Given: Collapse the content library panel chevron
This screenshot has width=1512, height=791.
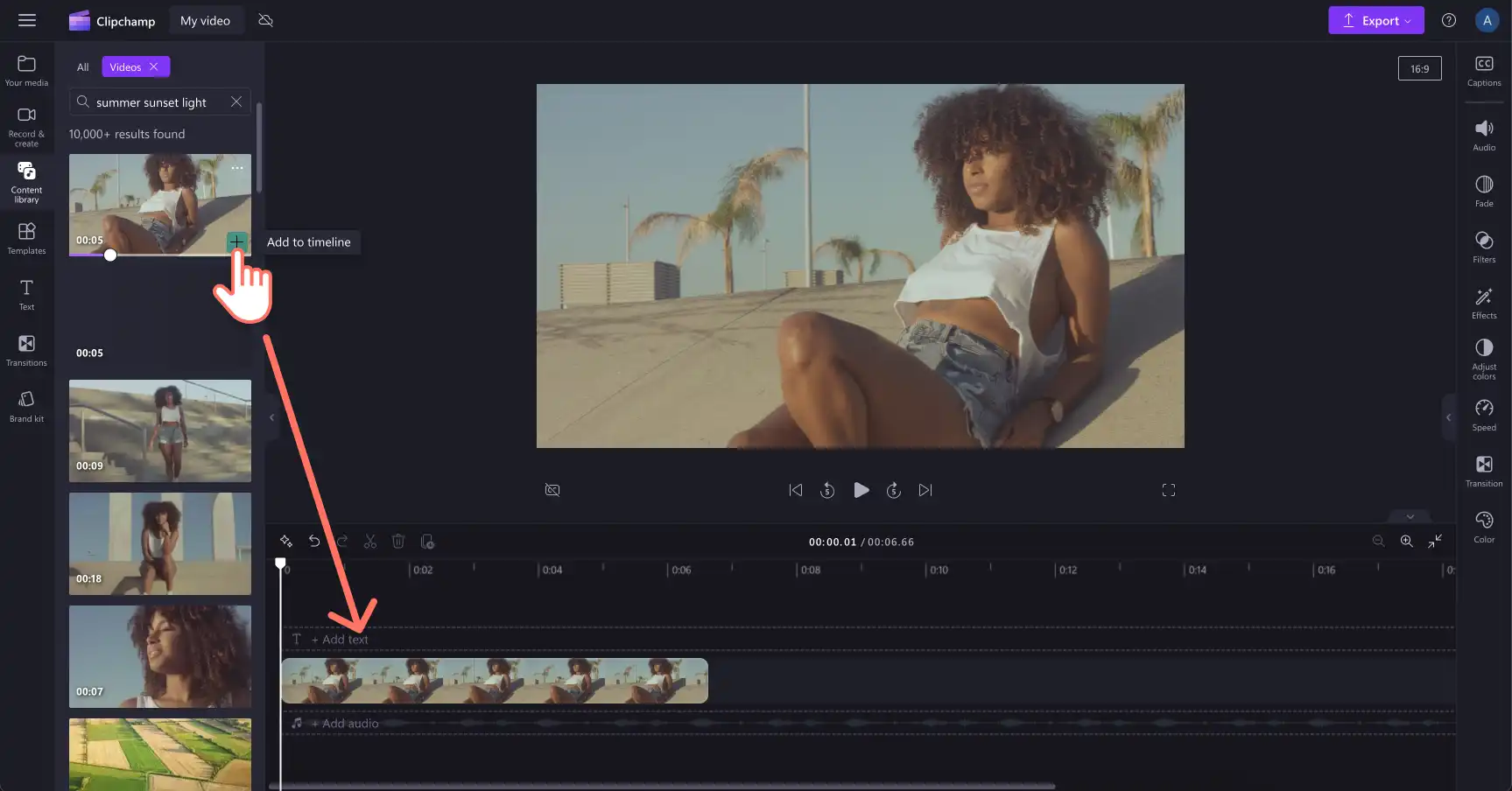Looking at the screenshot, I should (x=271, y=417).
